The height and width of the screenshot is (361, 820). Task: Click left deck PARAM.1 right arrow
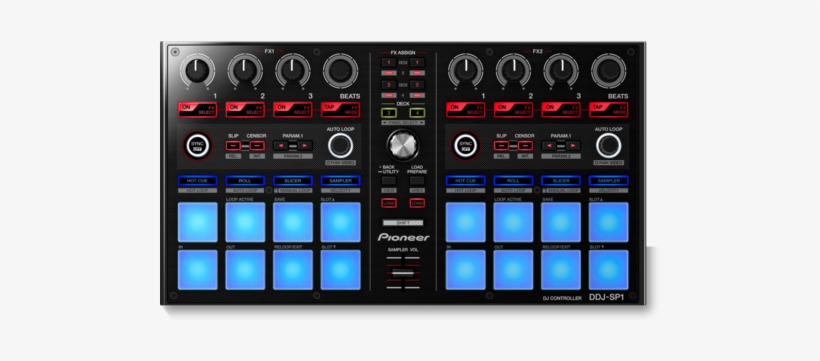[x=305, y=145]
